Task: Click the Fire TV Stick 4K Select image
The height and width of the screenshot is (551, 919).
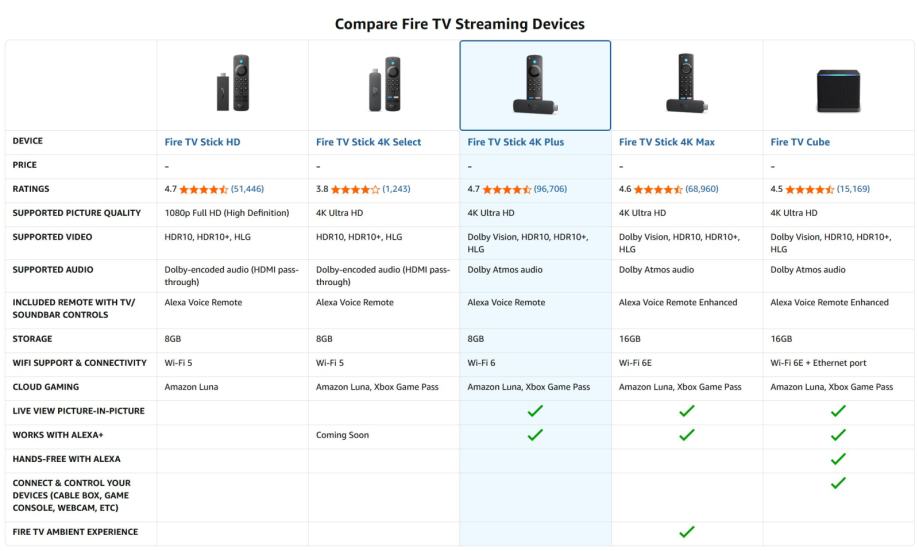Action: (x=383, y=84)
